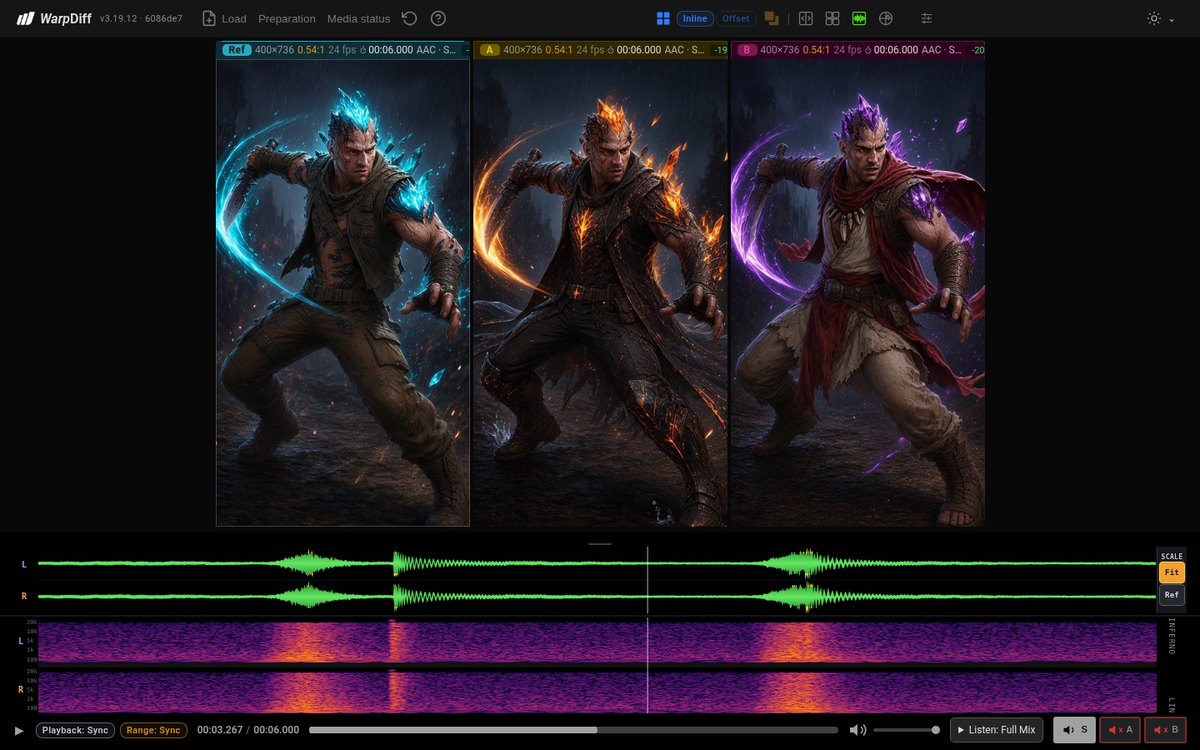
Task: Click the SCALE label above Fit
Action: 1172,556
